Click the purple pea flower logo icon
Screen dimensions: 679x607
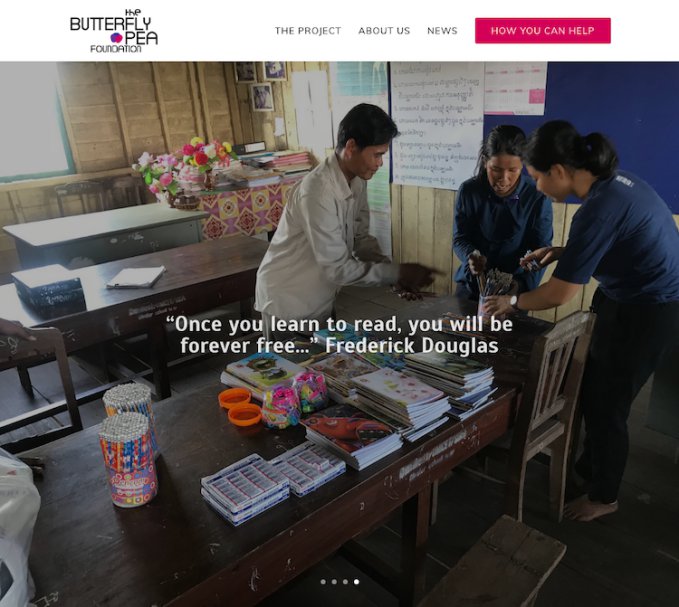116,38
